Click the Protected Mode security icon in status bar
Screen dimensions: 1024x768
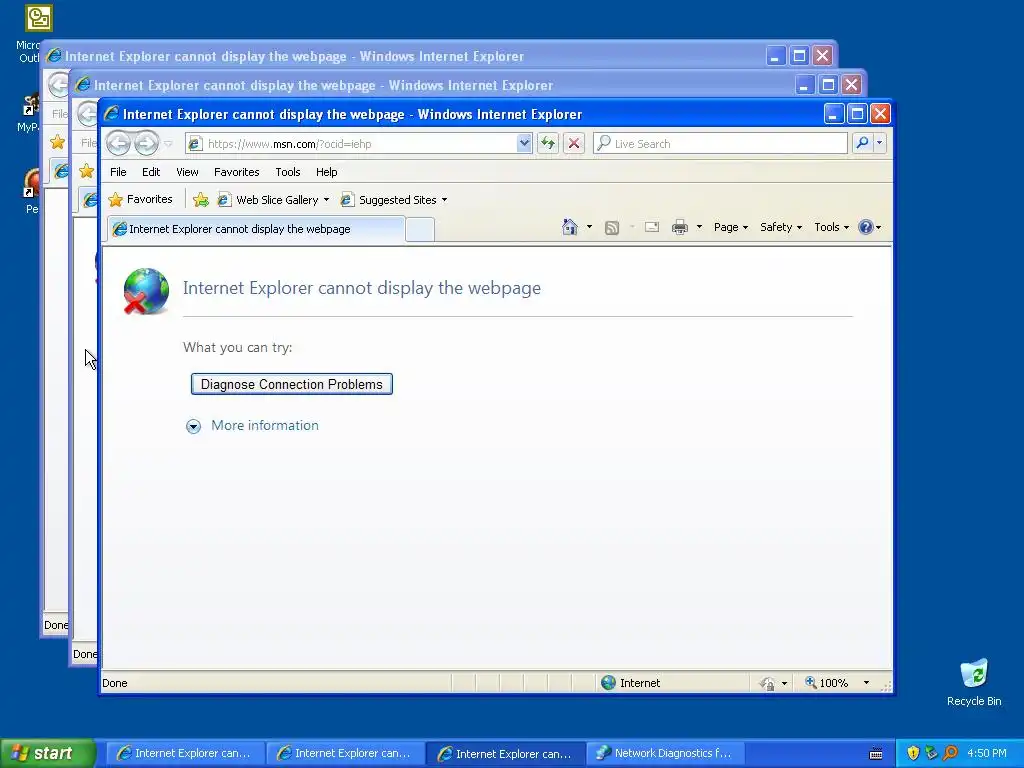click(x=767, y=683)
